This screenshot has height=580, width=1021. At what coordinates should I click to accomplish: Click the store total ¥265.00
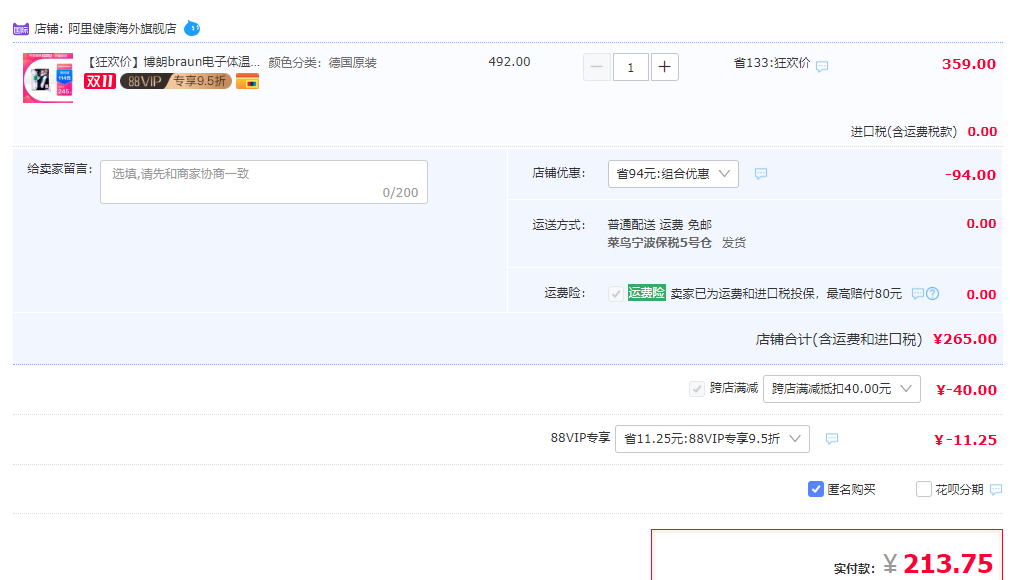(x=965, y=339)
